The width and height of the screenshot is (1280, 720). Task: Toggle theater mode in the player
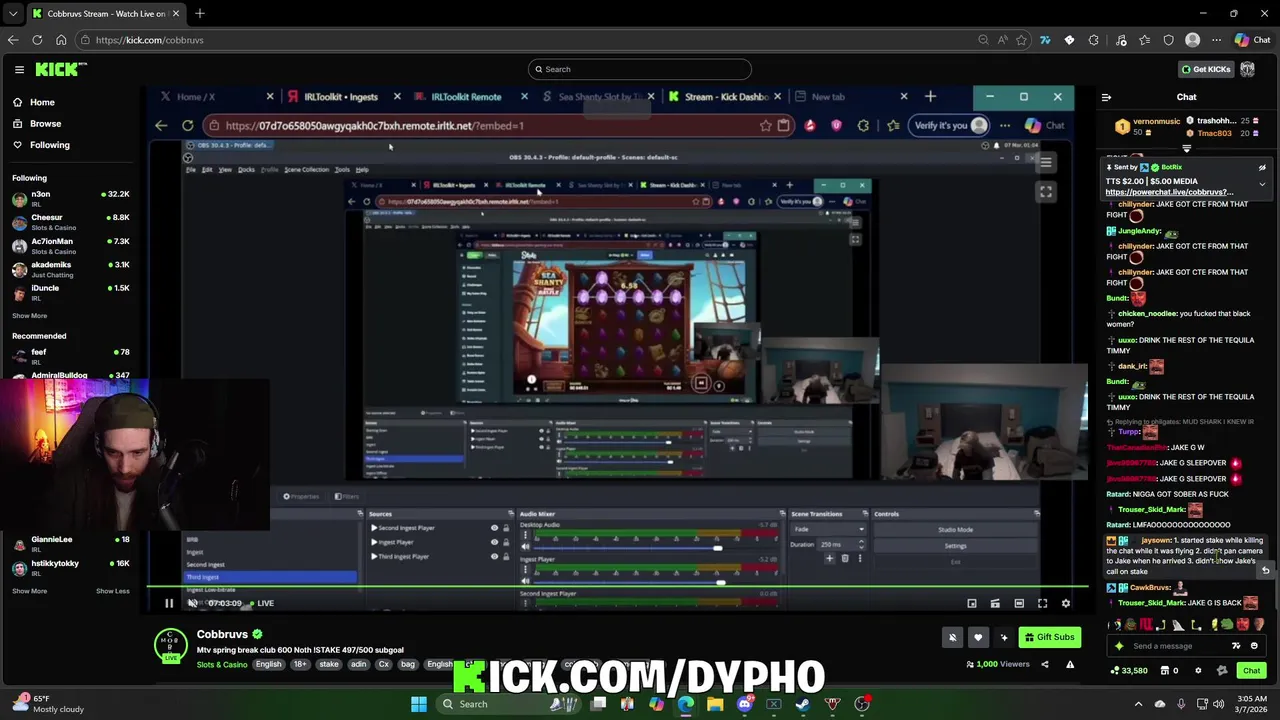(x=1019, y=603)
